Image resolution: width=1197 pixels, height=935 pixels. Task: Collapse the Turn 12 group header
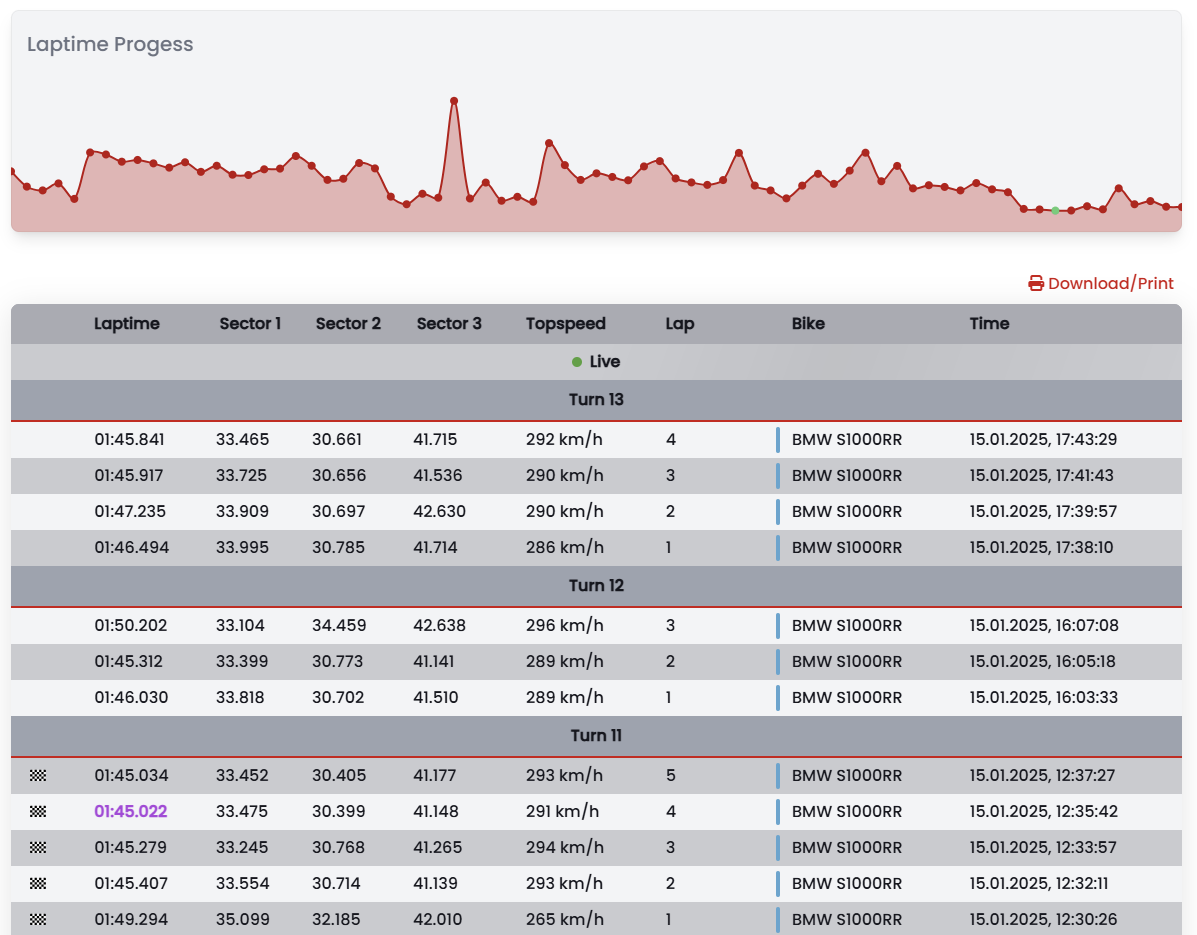(596, 586)
